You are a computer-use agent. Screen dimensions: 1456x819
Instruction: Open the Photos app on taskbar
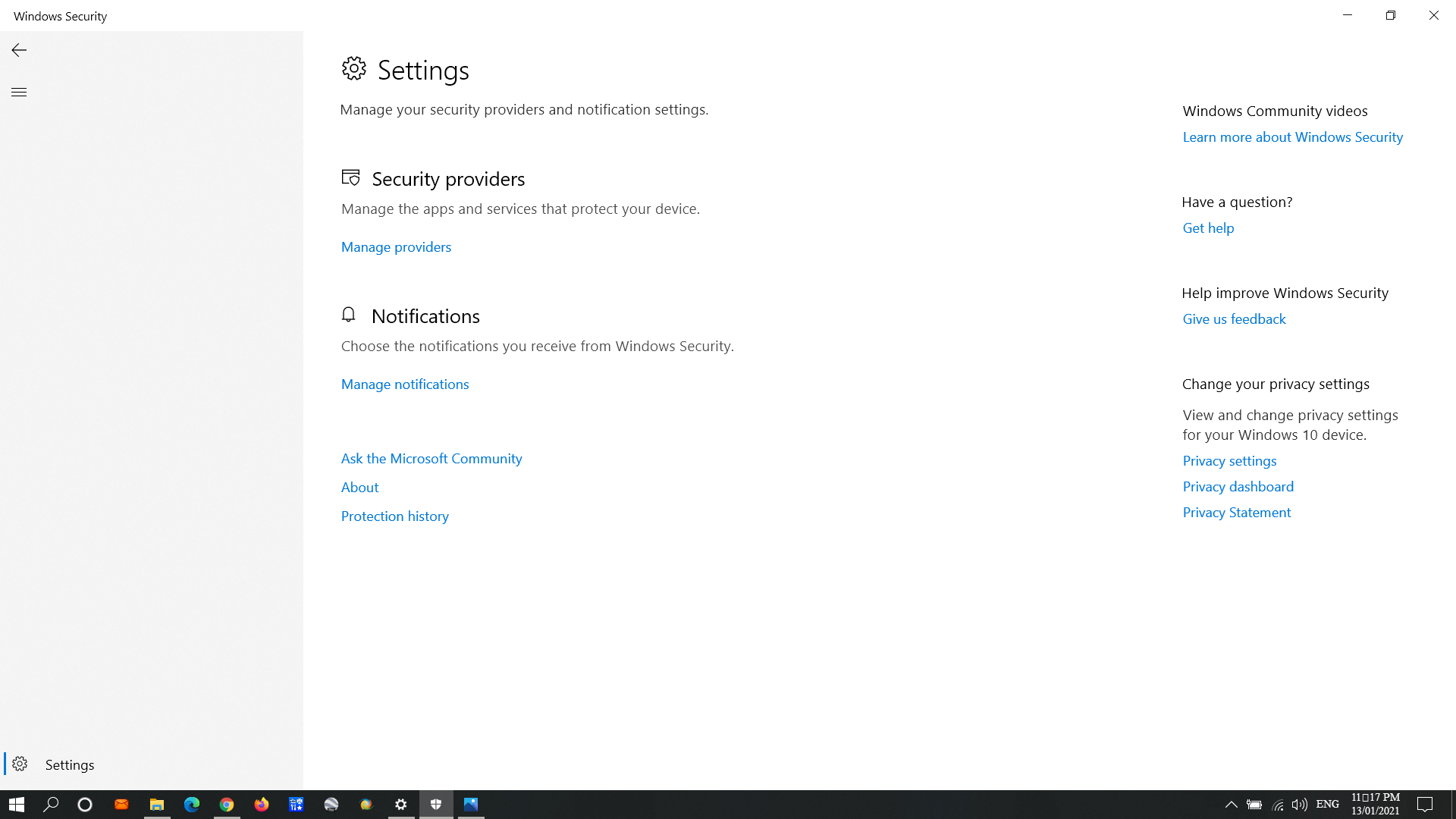click(471, 805)
